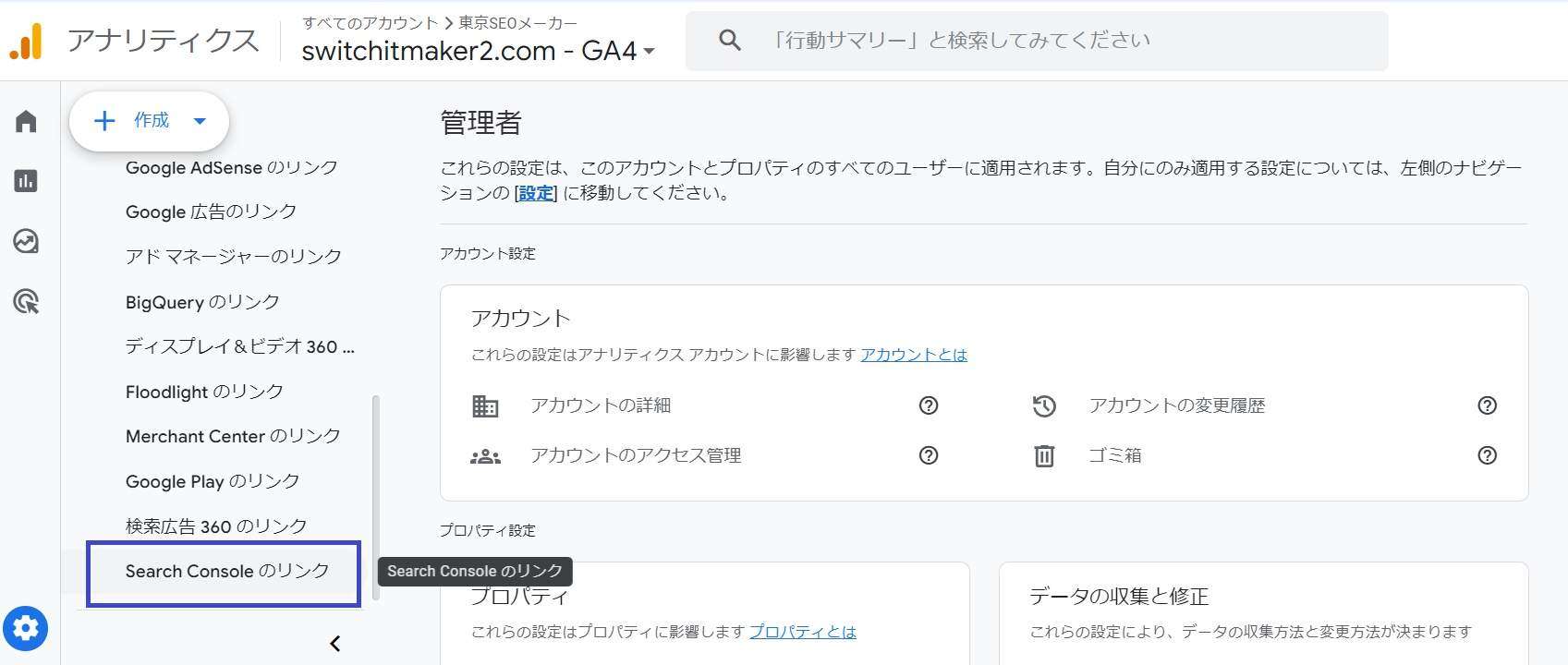Open the Reports bar-chart icon
Viewport: 1568px width, 665px height.
point(26,181)
